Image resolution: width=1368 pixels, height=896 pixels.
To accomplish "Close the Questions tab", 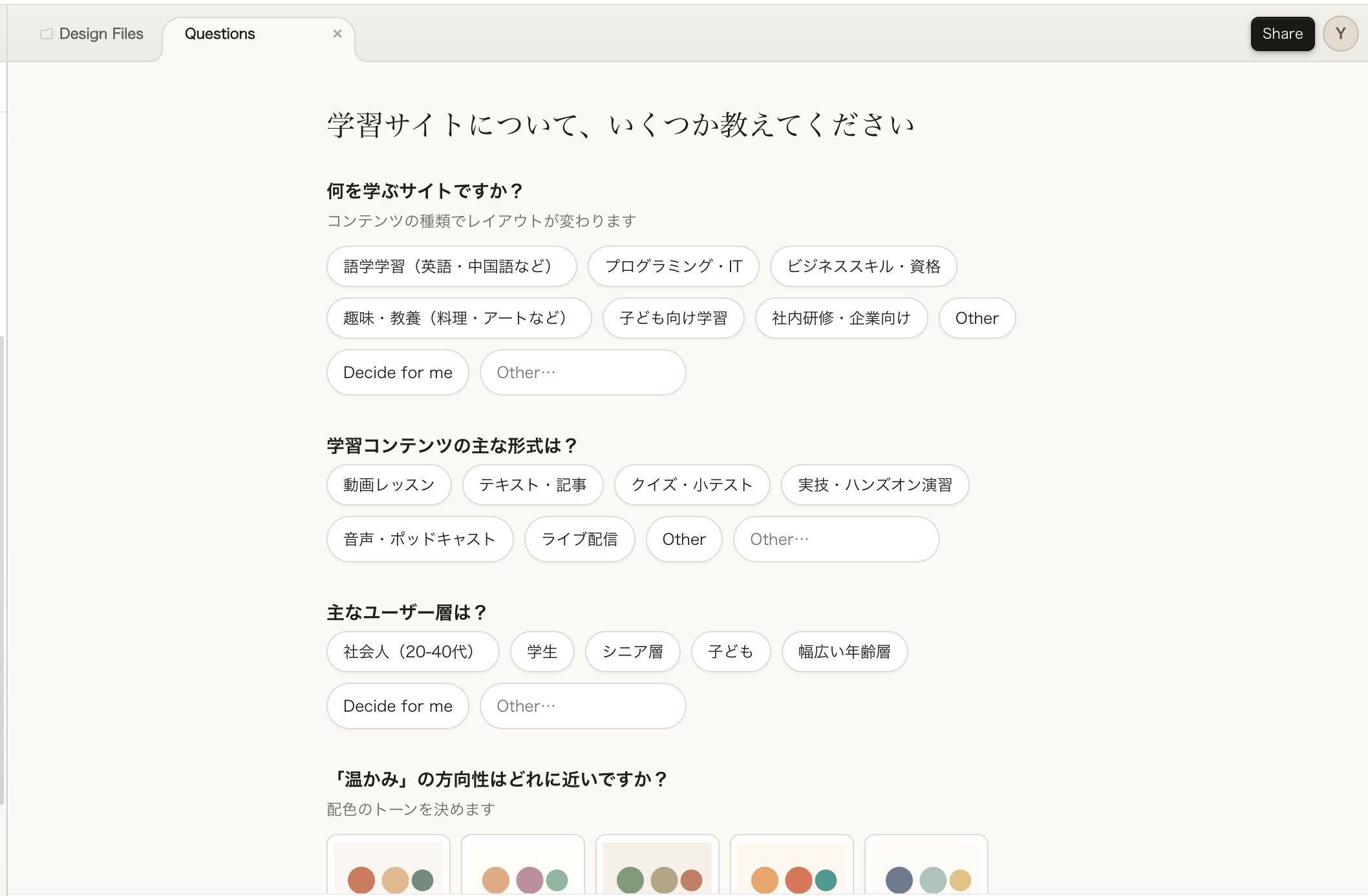I will pos(337,34).
